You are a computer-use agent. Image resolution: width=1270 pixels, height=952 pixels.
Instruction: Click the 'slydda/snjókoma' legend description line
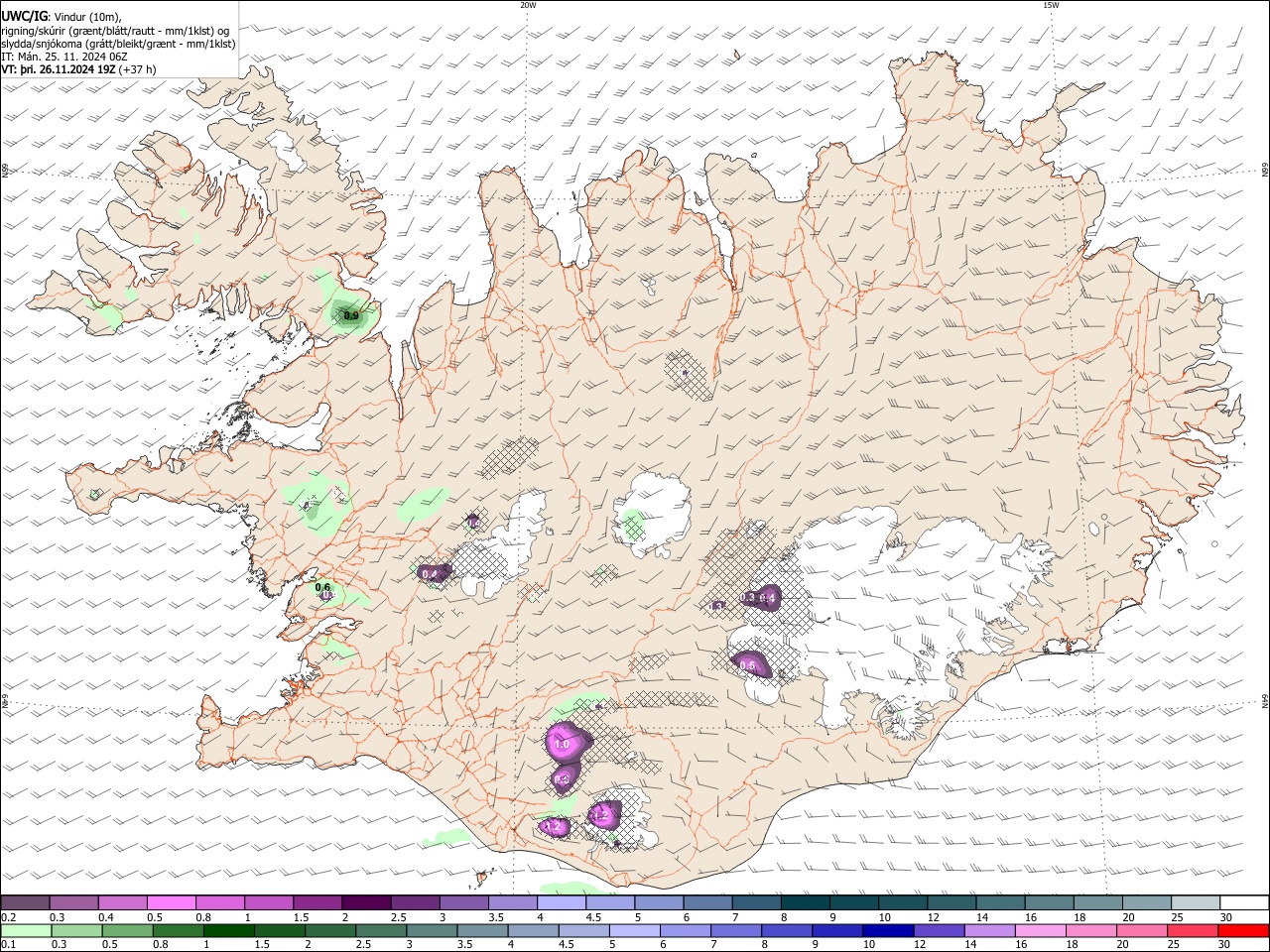(x=118, y=44)
